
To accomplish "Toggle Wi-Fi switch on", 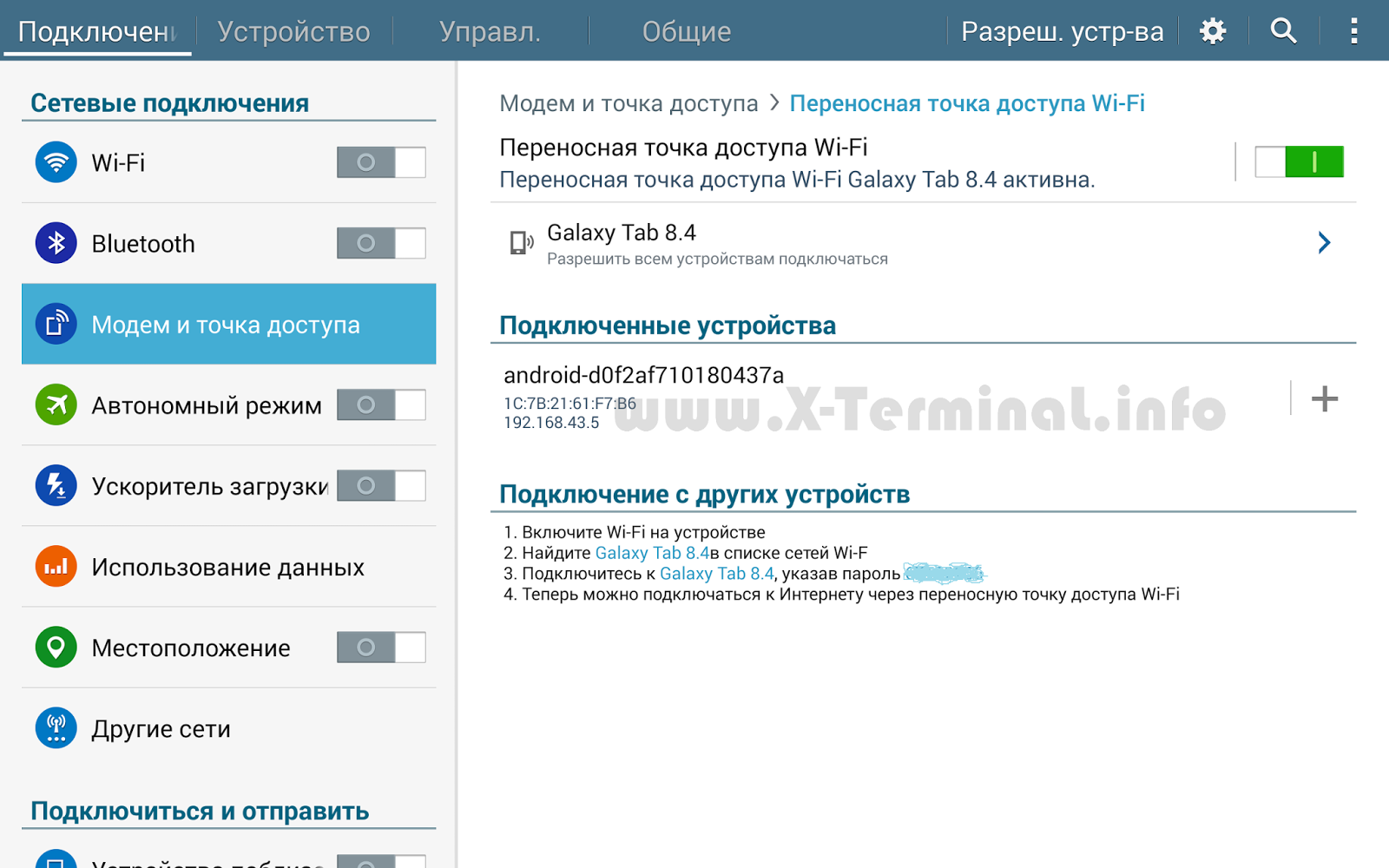I will (381, 162).
